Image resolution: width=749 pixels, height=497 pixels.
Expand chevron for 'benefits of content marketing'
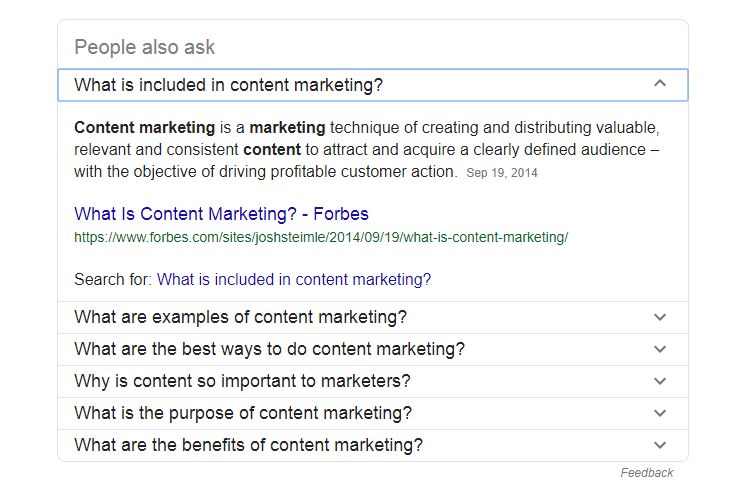(x=660, y=445)
